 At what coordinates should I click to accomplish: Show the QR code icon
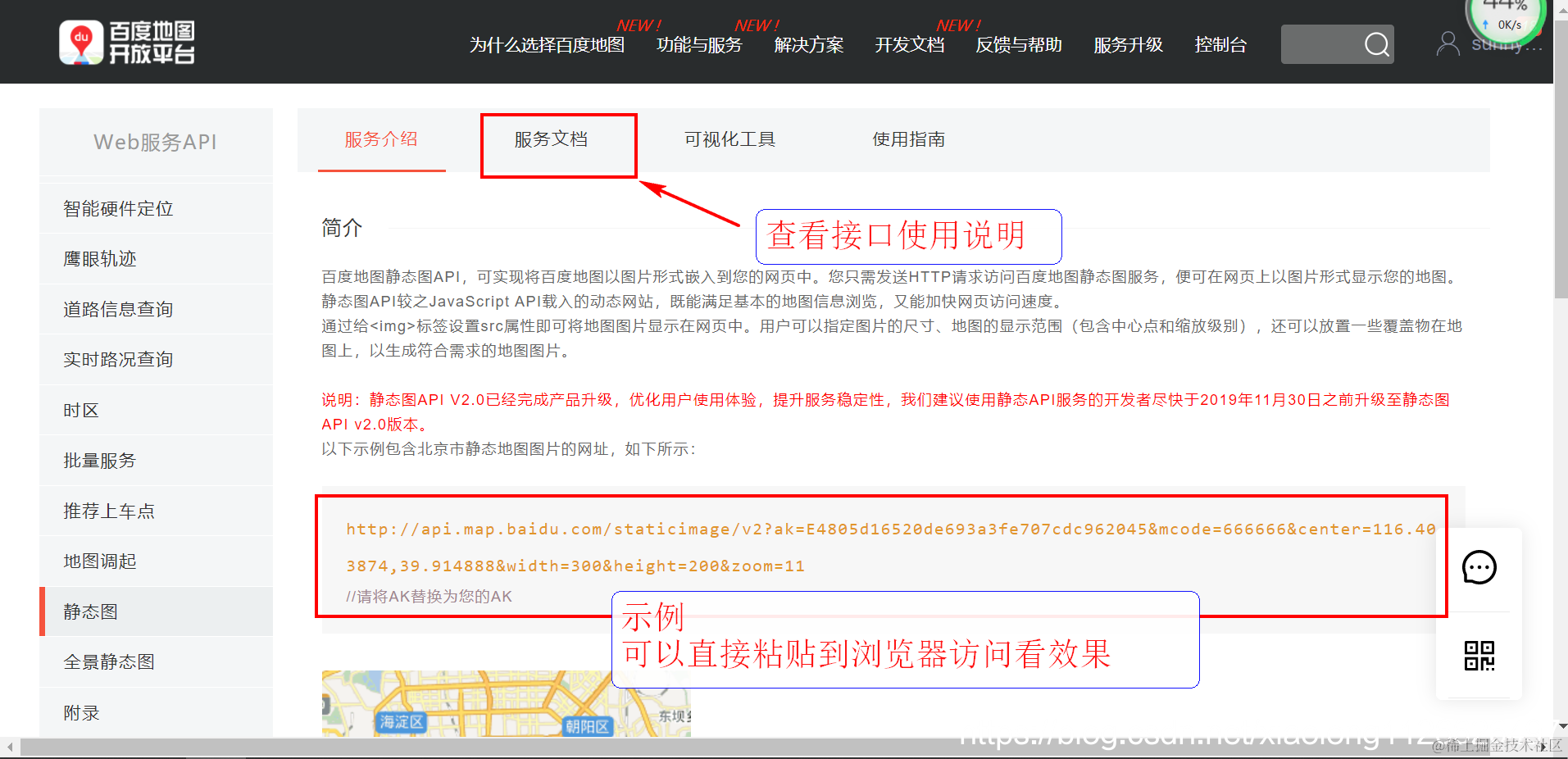point(1479,656)
